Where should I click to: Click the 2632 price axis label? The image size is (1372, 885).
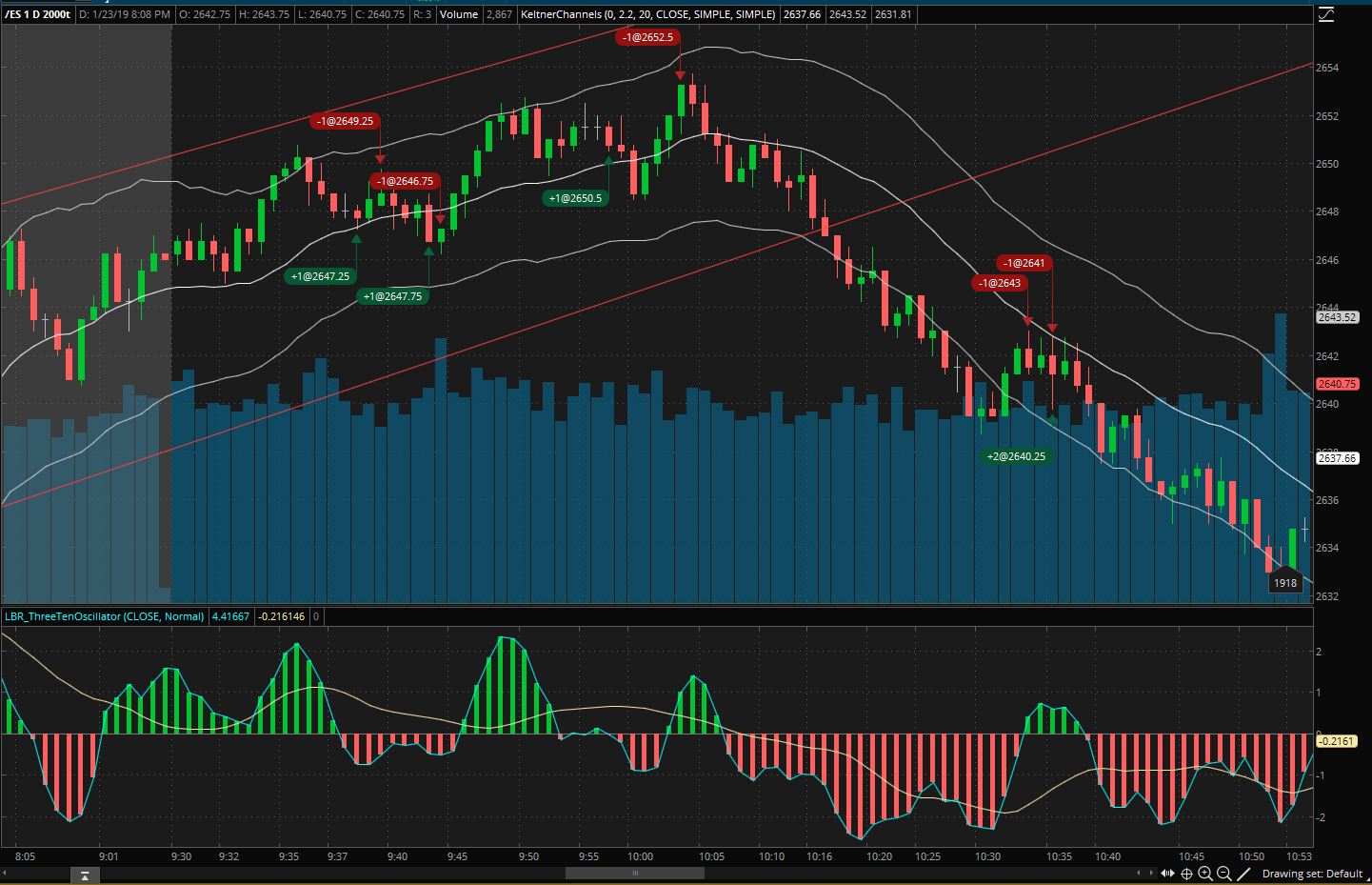point(1327,596)
